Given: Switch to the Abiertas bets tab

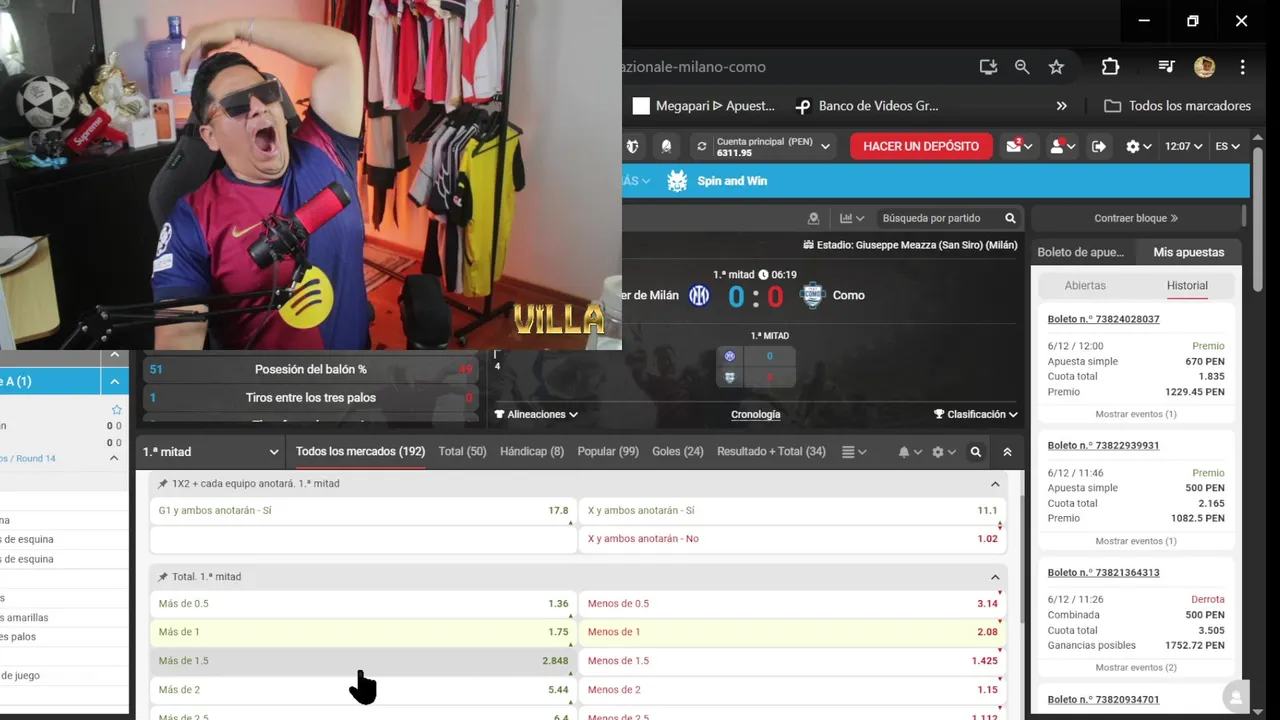Looking at the screenshot, I should pyautogui.click(x=1085, y=285).
